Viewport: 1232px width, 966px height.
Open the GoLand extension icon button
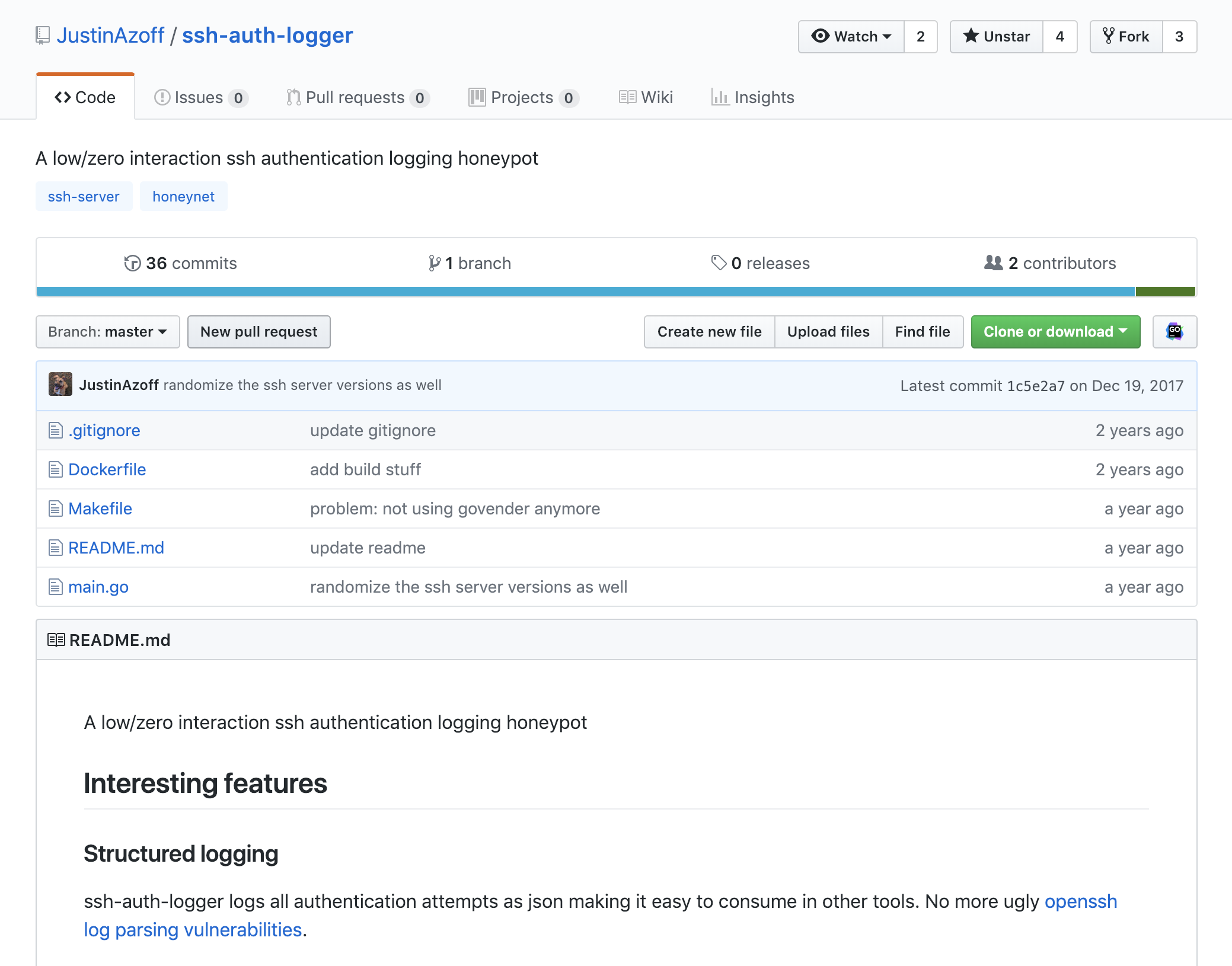point(1174,332)
